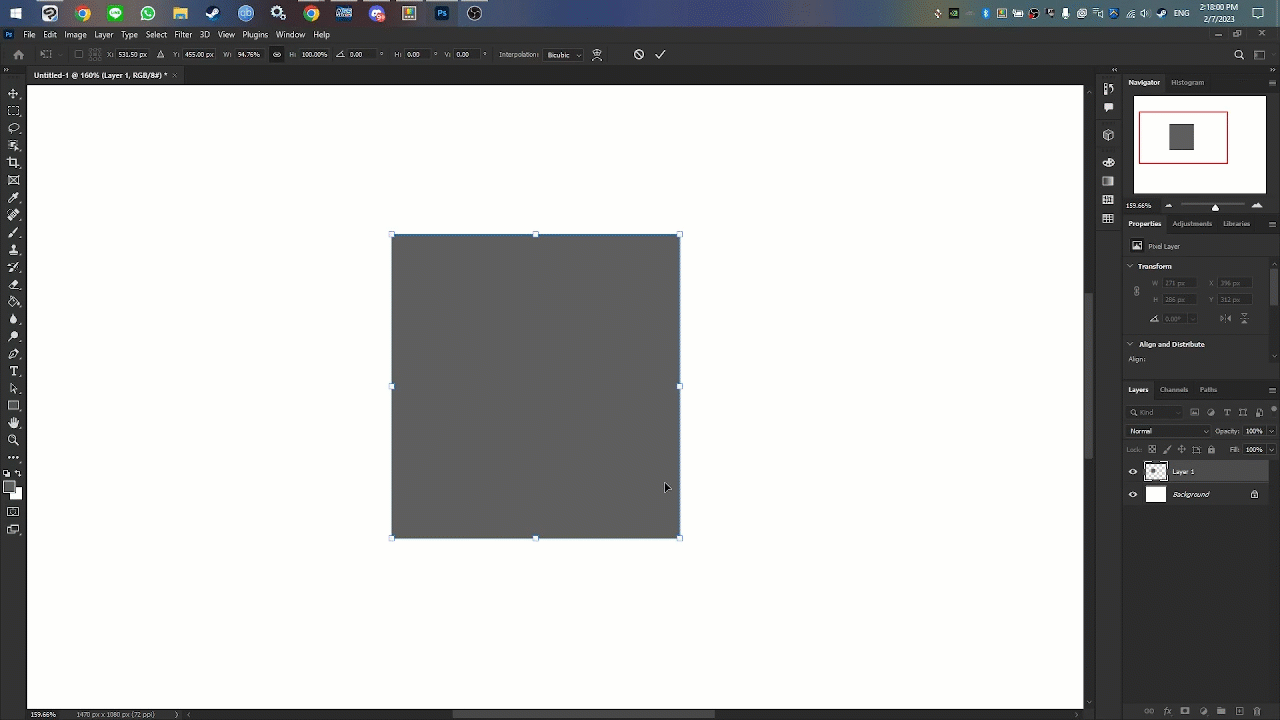Image resolution: width=1280 pixels, height=720 pixels.
Task: Open the Filter menu
Action: (x=183, y=33)
